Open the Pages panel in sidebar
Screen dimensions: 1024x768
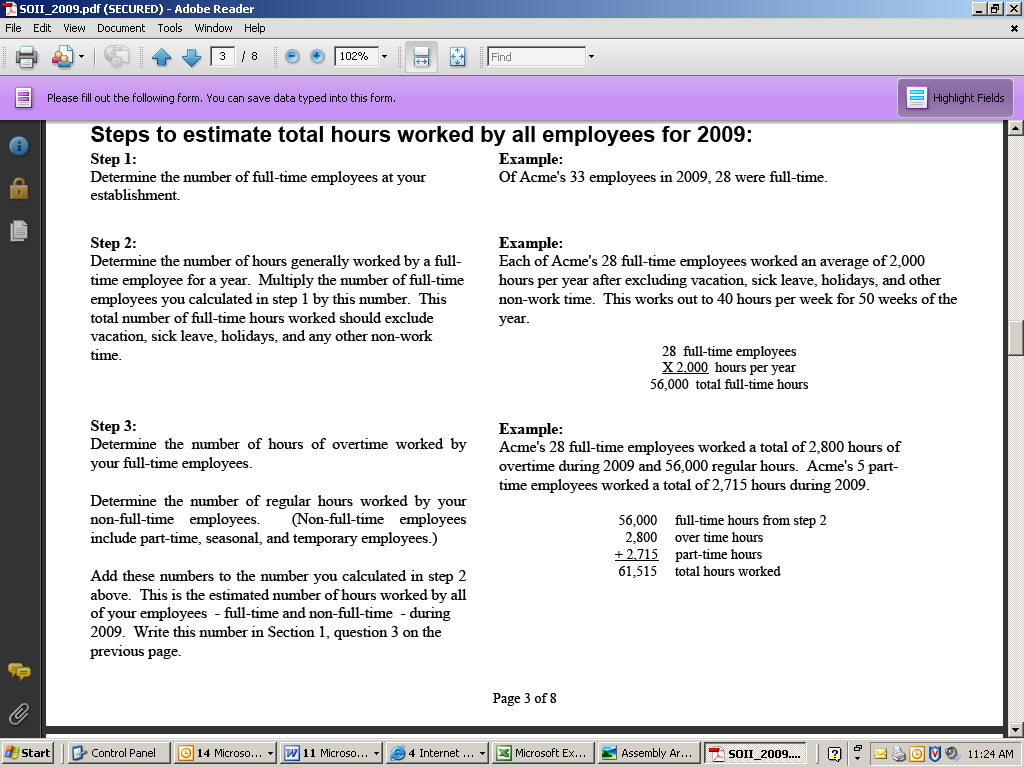pyautogui.click(x=18, y=231)
